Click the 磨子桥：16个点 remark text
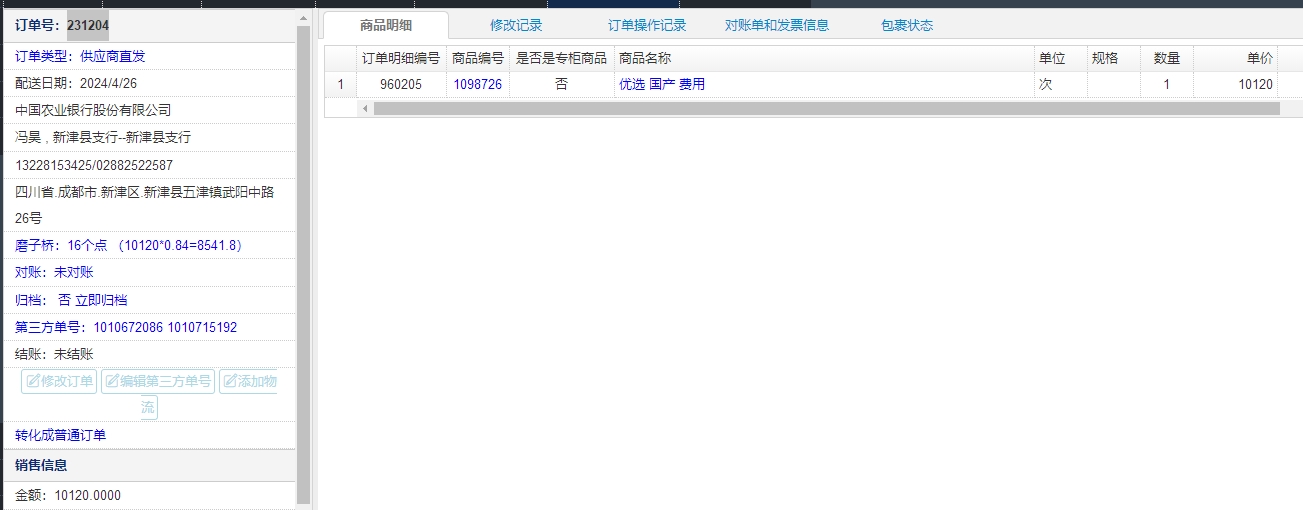Viewport: 1303px width, 510px height. 129,245
